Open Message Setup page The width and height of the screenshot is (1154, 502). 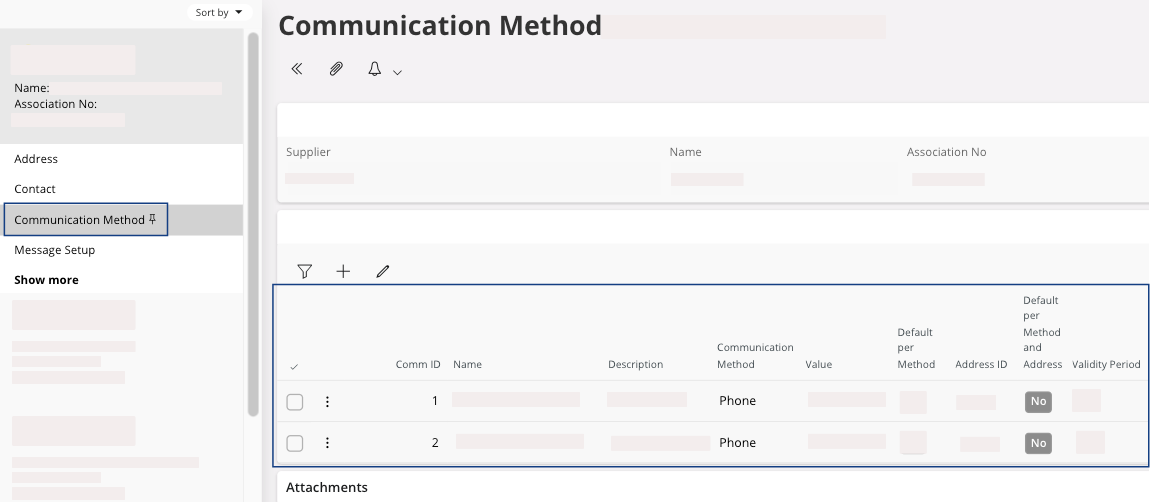54,250
